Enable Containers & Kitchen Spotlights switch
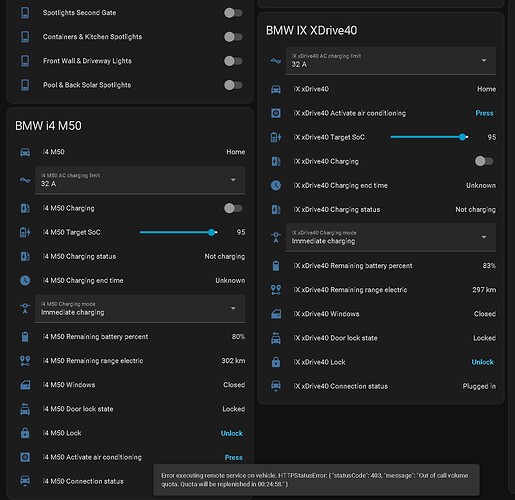 click(x=233, y=37)
